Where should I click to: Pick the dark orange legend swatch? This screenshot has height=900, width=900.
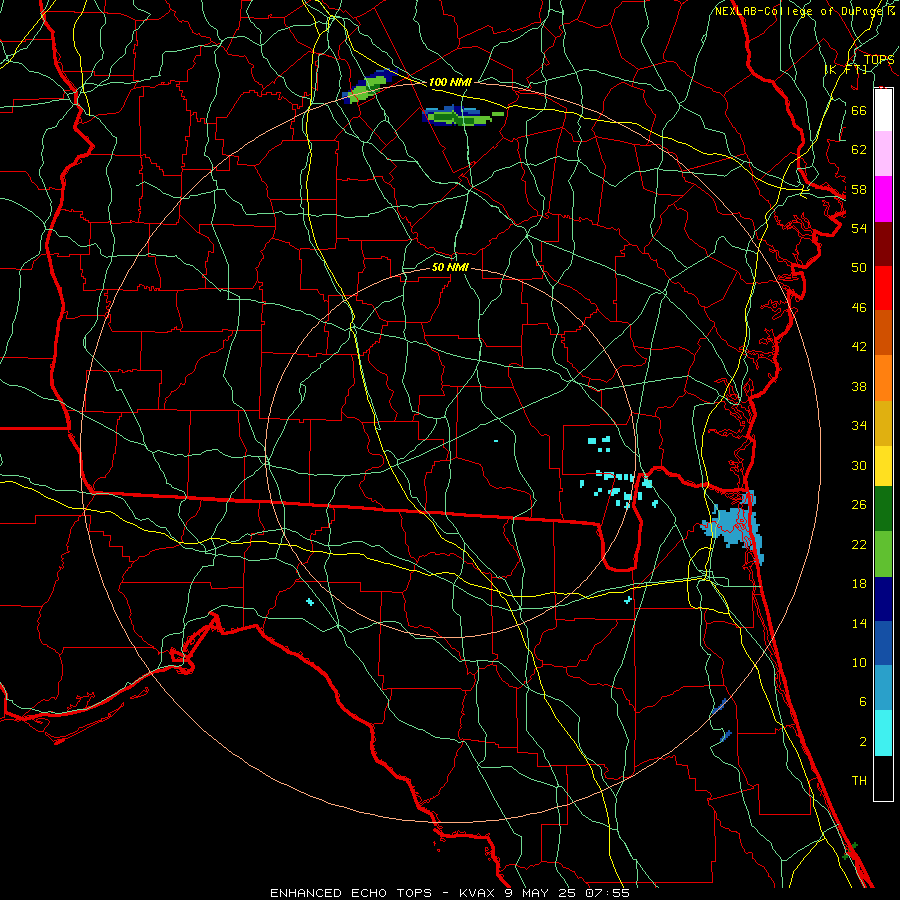click(883, 333)
